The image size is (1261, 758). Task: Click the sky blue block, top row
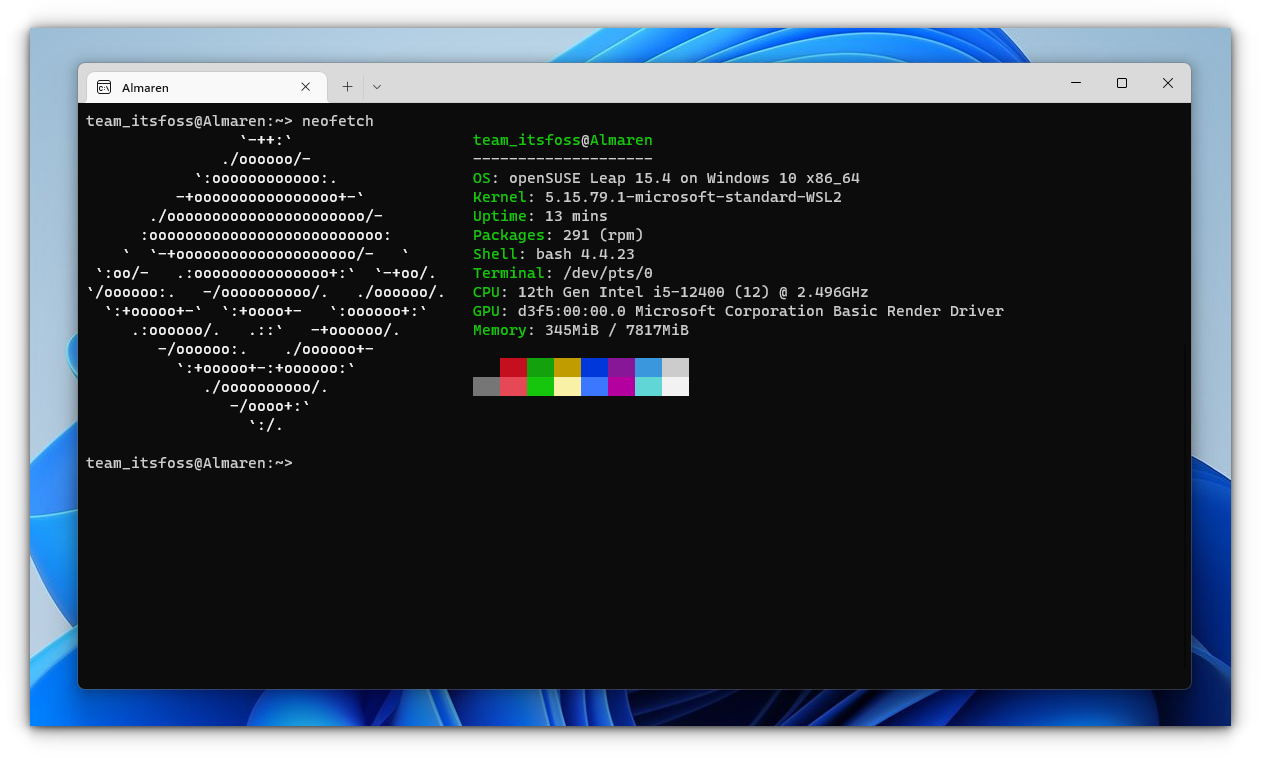648,367
